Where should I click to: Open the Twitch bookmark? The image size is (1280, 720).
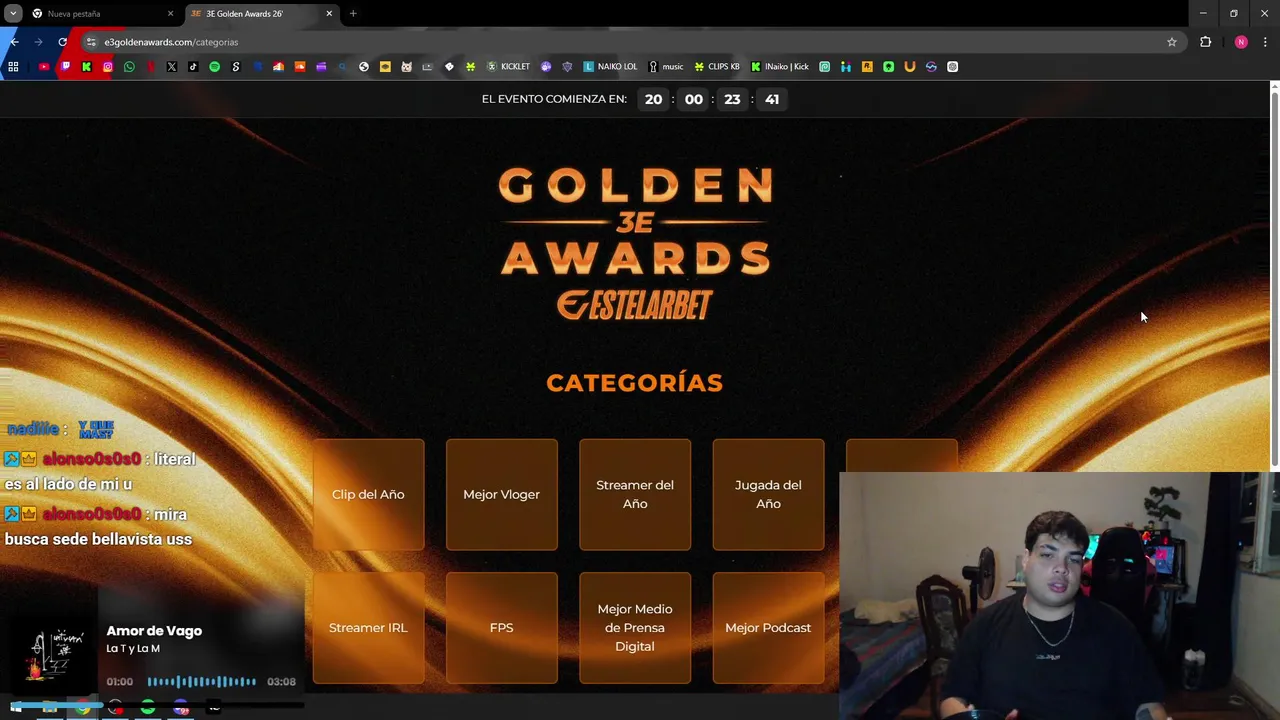coord(65,67)
